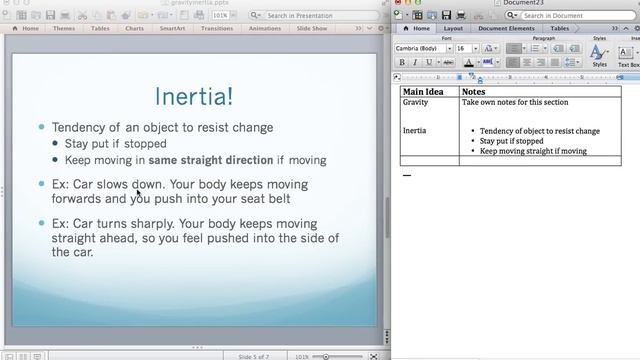This screenshot has width=640, height=360.
Task: Increase indent in Word ribbon
Action: pos(574,49)
